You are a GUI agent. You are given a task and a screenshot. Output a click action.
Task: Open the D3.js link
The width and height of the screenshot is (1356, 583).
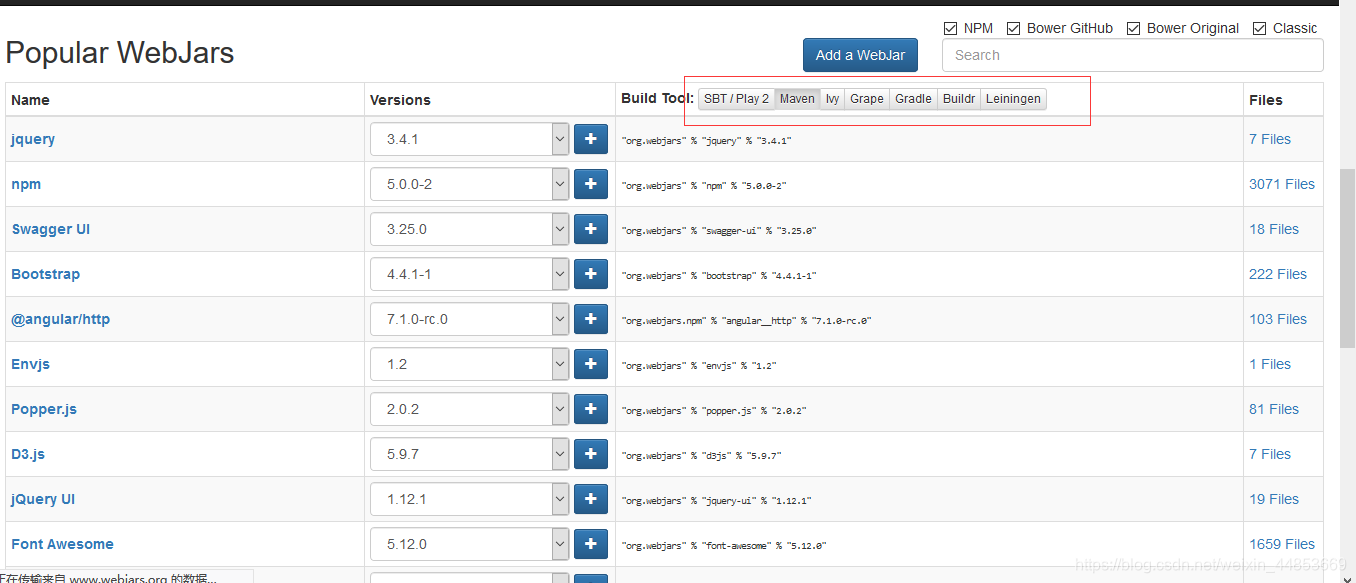(x=28, y=454)
